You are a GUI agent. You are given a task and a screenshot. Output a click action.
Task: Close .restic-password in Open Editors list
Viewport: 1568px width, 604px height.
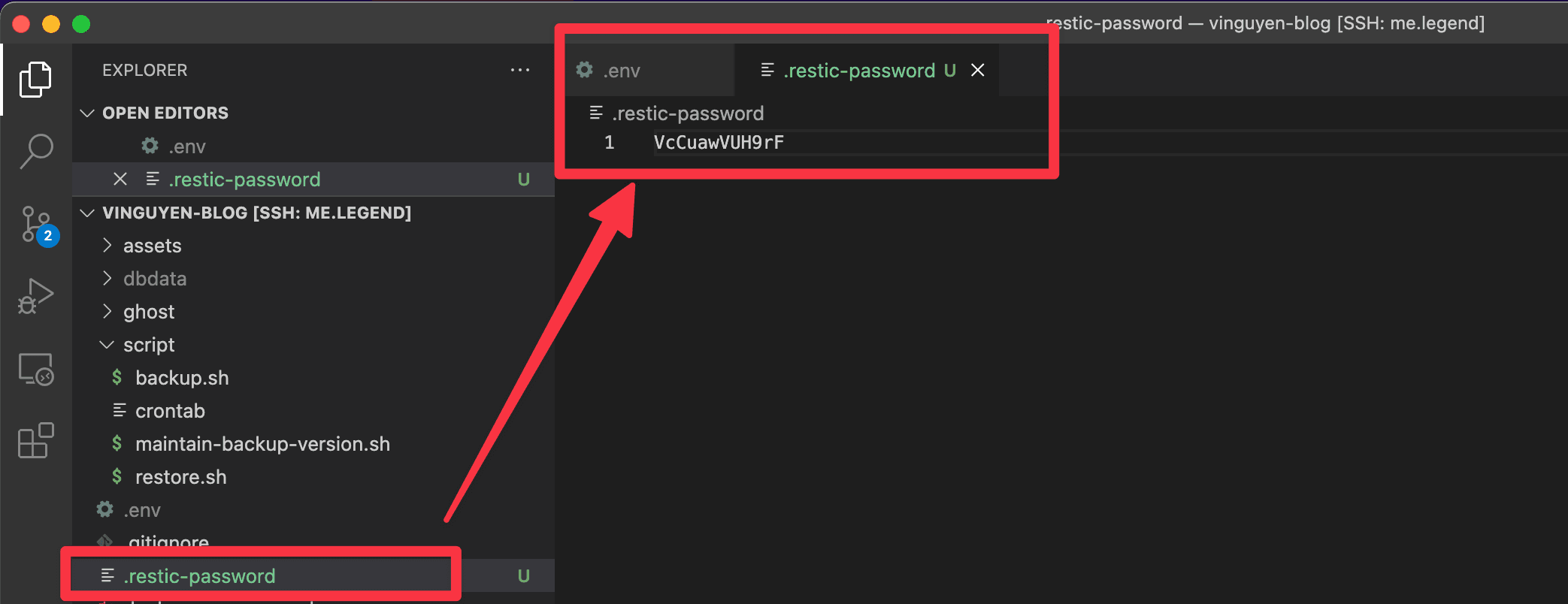point(120,179)
